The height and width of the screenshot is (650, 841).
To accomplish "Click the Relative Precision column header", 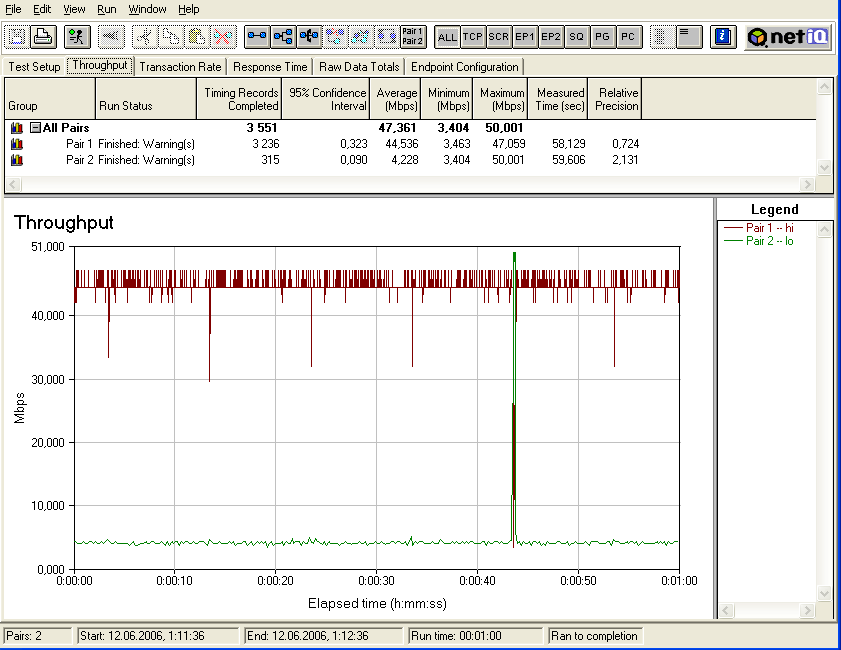I will click(x=615, y=99).
